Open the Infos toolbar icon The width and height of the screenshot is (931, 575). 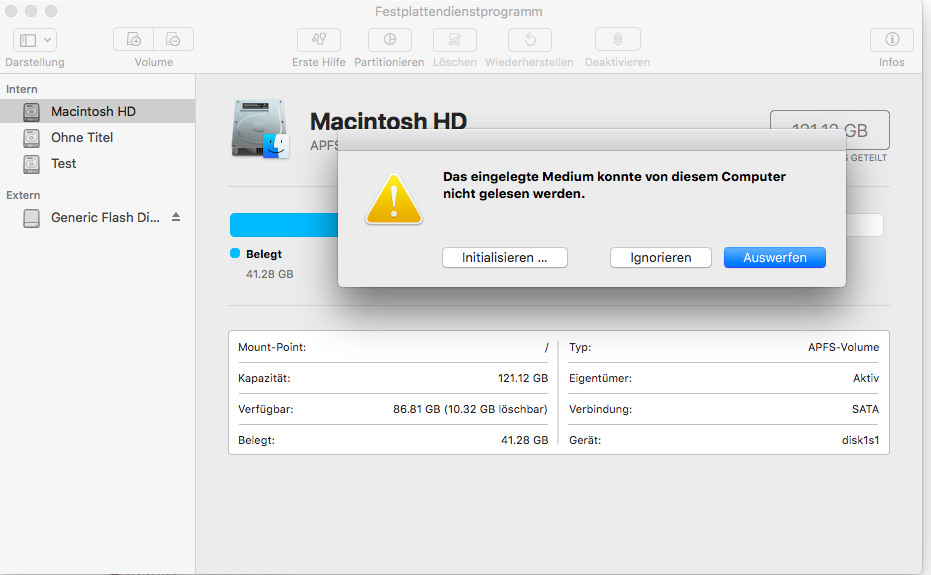point(892,39)
